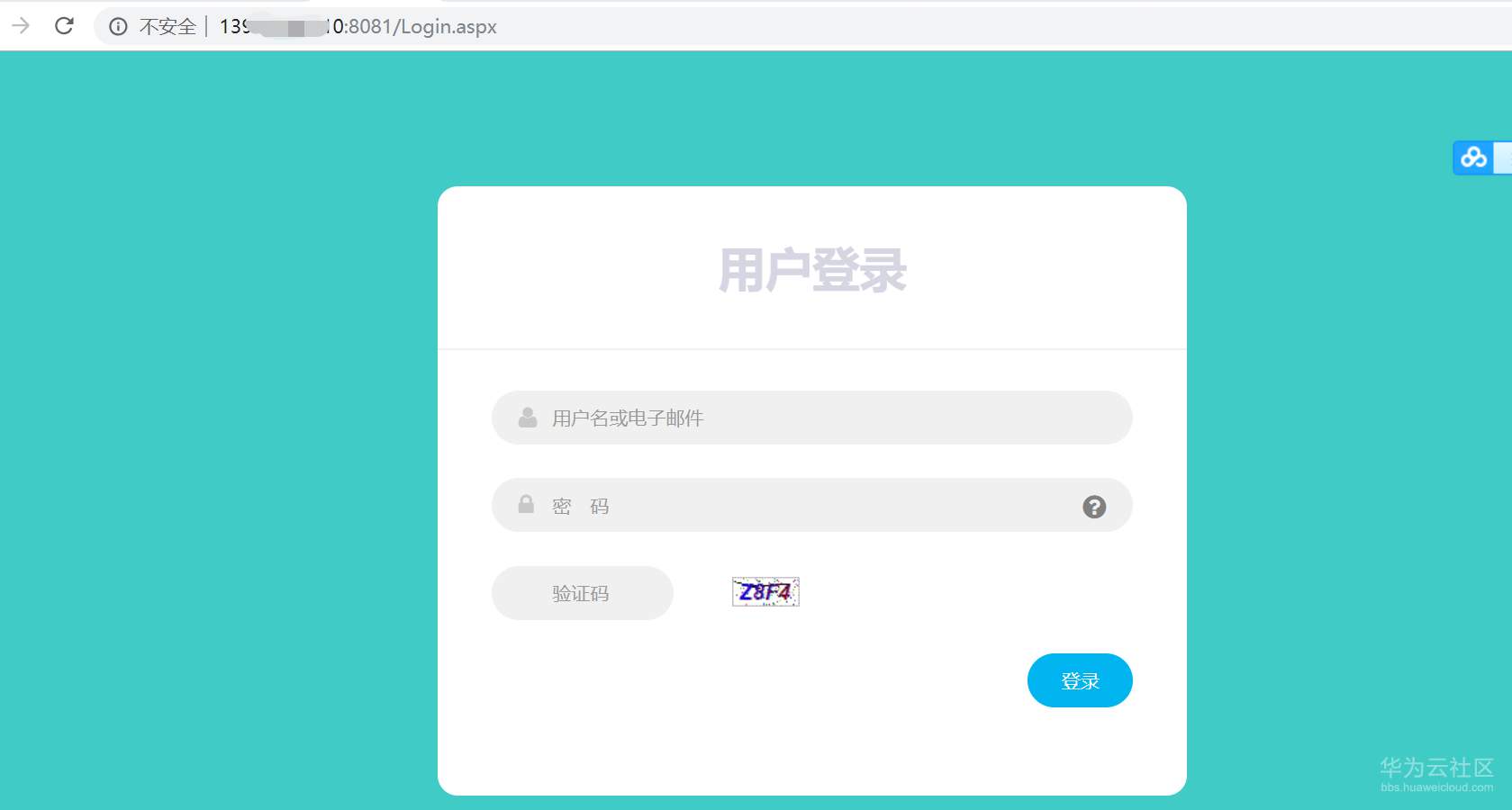Focus the 验证码 captcha input
This screenshot has height=810, width=1512.
pyautogui.click(x=582, y=593)
